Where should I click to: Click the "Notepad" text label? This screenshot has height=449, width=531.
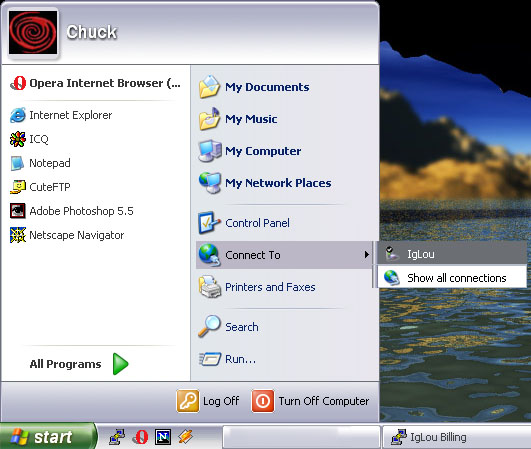(50, 163)
